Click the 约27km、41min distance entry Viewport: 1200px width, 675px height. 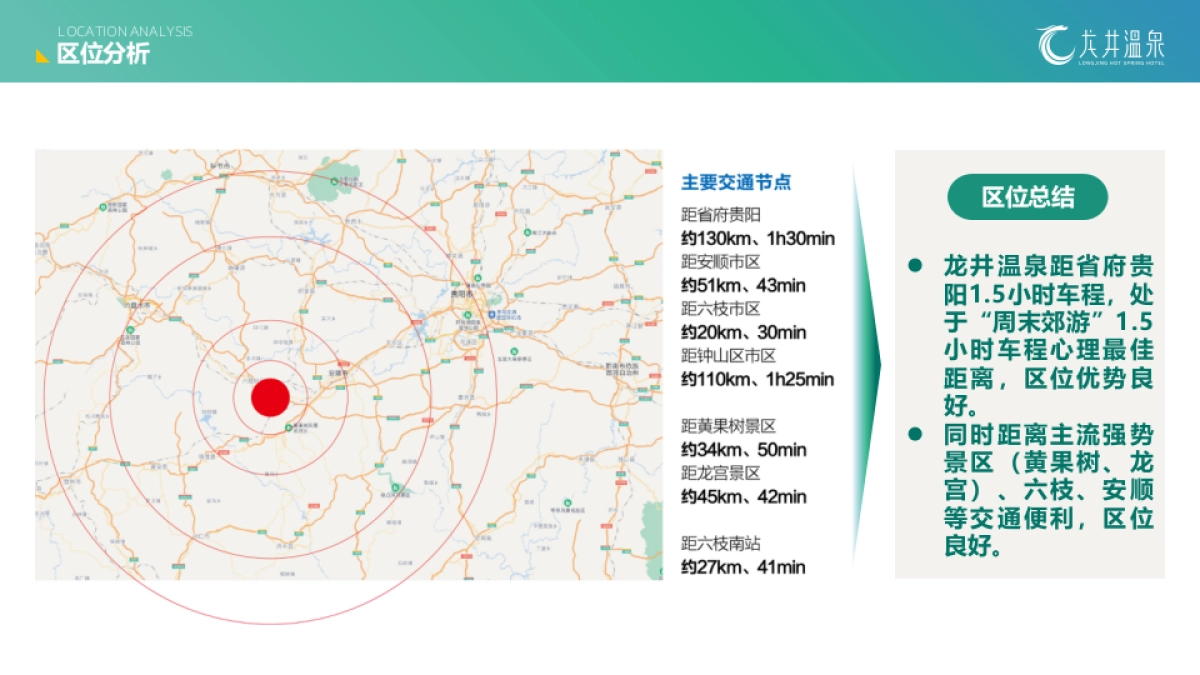tap(743, 567)
